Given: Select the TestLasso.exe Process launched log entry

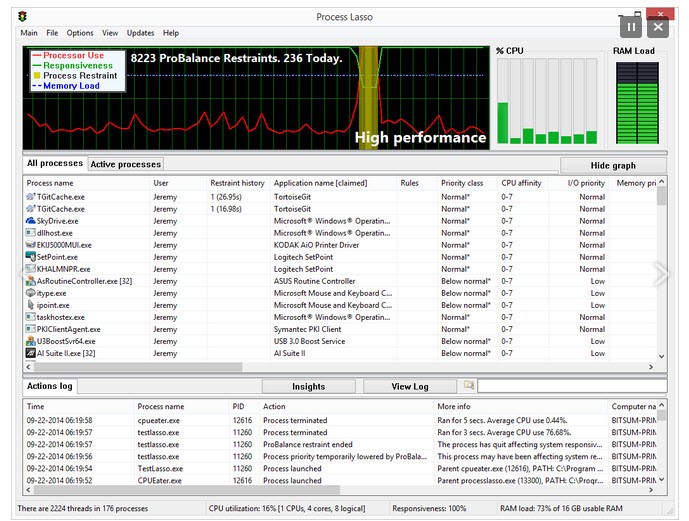Looking at the screenshot, I should pos(341,469).
